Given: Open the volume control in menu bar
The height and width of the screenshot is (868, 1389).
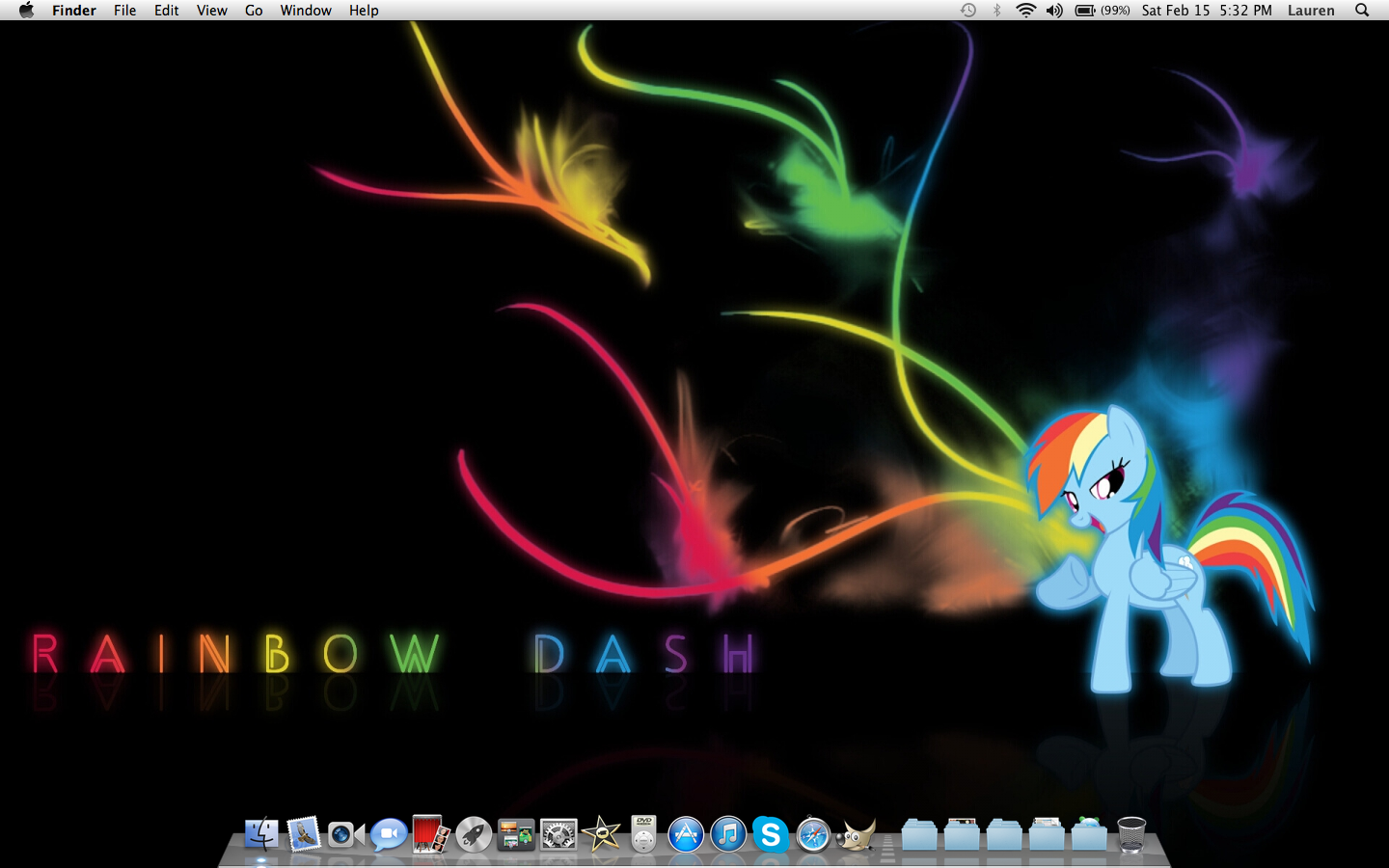Looking at the screenshot, I should pyautogui.click(x=1054, y=11).
